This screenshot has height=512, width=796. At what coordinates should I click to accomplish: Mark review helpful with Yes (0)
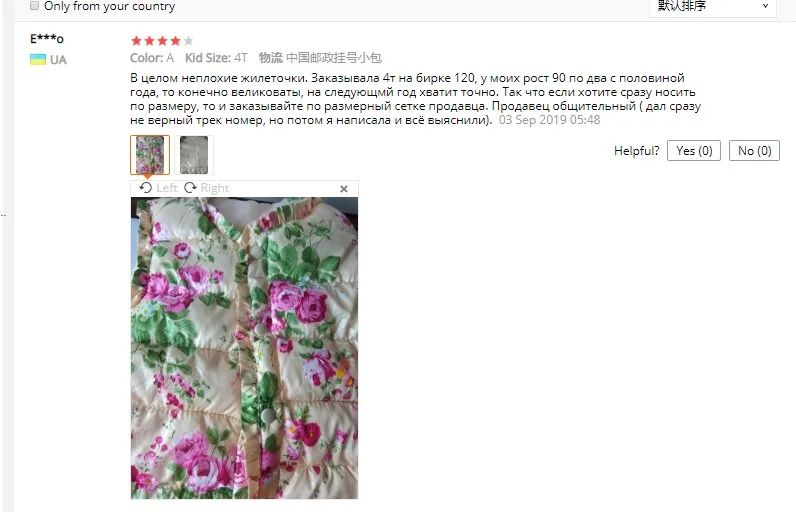click(x=693, y=151)
